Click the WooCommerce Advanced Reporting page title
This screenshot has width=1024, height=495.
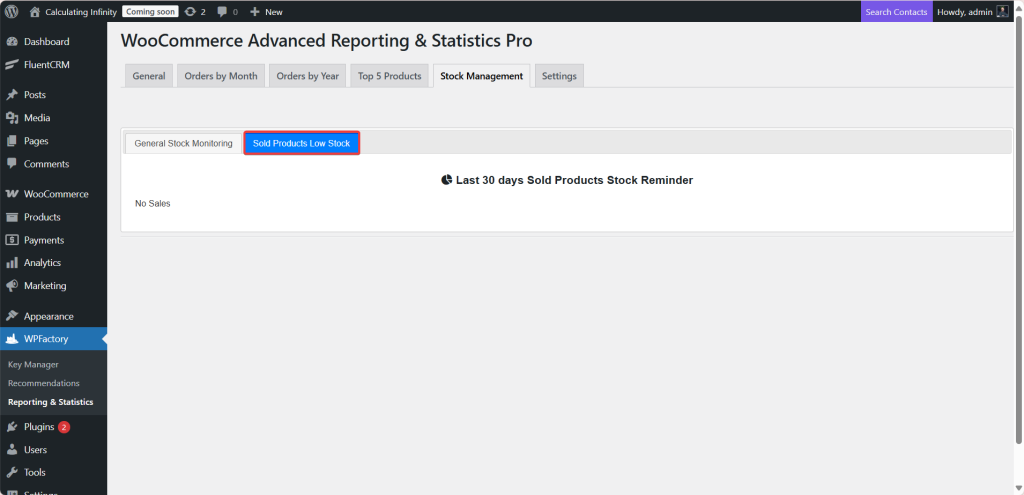point(327,40)
